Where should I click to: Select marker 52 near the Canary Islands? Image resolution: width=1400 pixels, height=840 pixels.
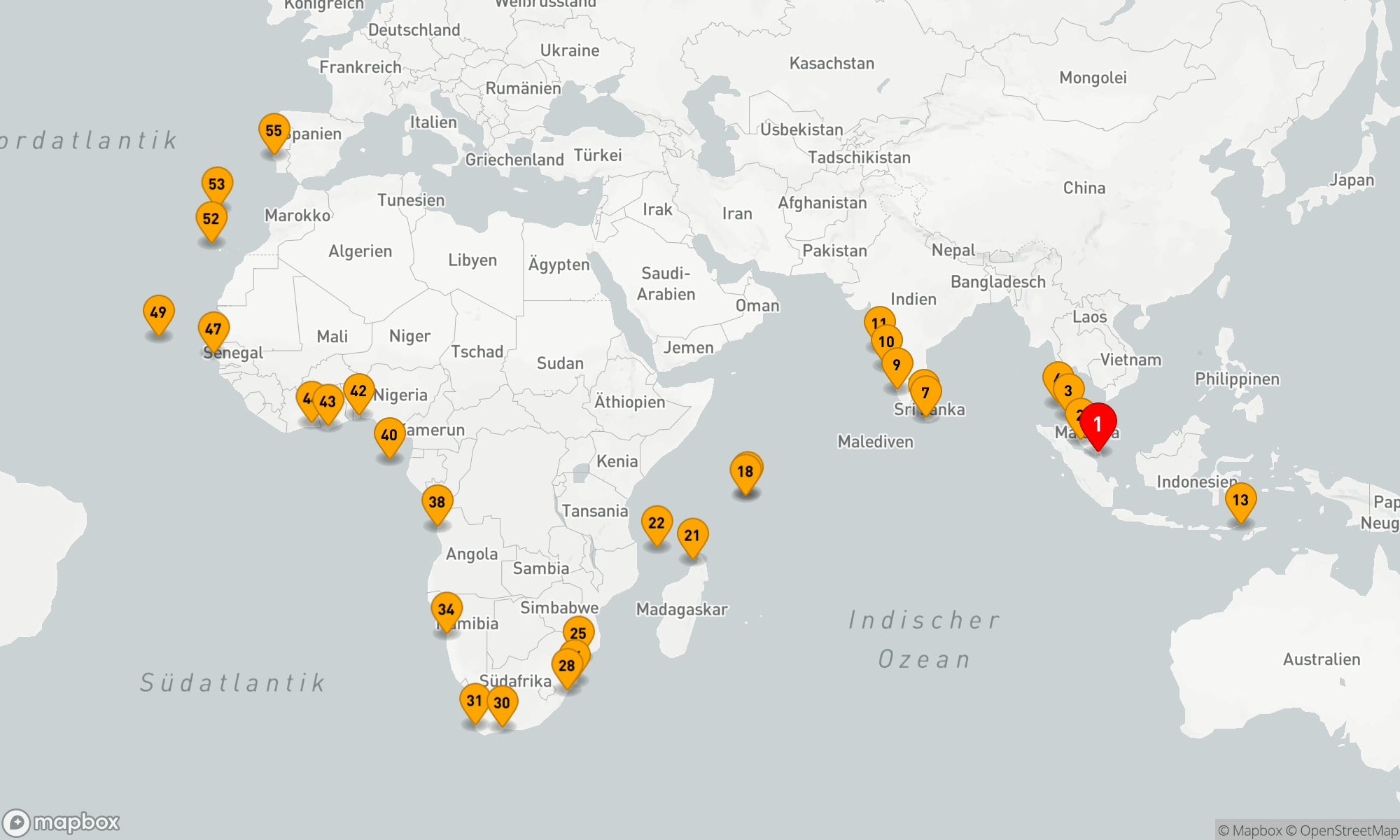point(211,218)
